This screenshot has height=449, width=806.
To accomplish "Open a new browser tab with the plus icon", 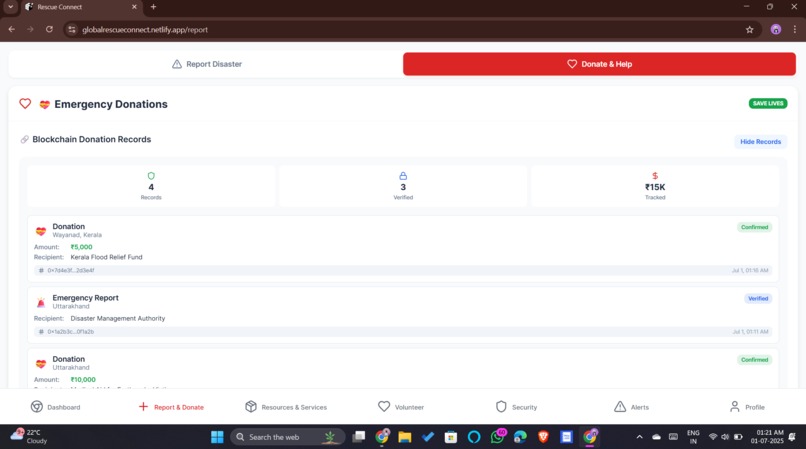I will (153, 7).
